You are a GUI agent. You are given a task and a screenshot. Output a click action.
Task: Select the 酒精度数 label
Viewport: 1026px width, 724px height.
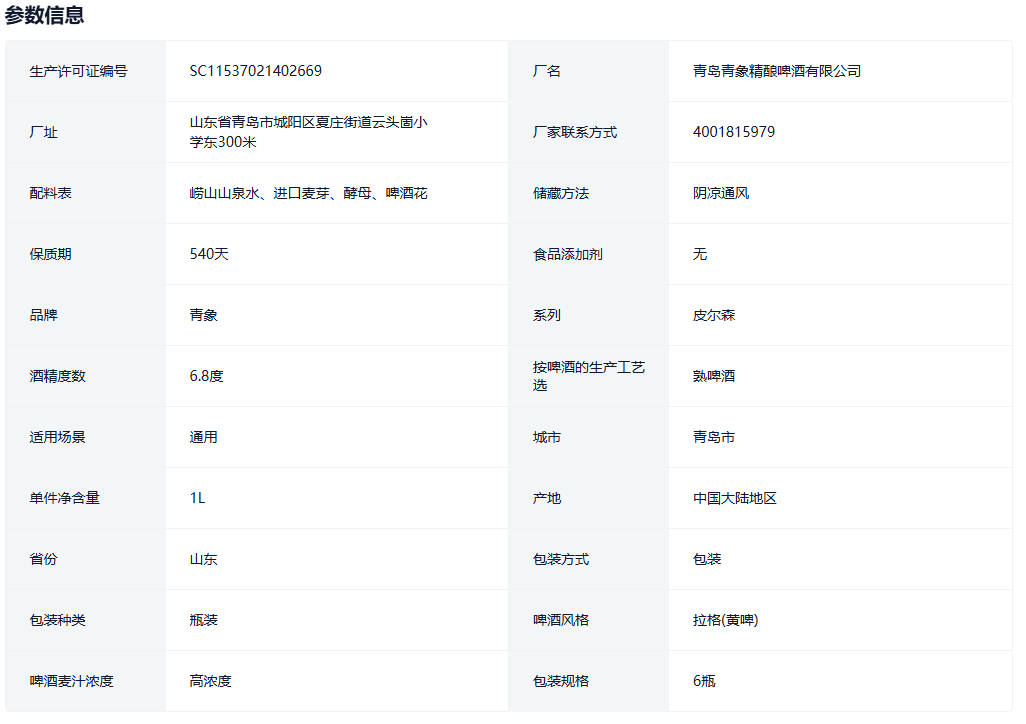pyautogui.click(x=58, y=375)
